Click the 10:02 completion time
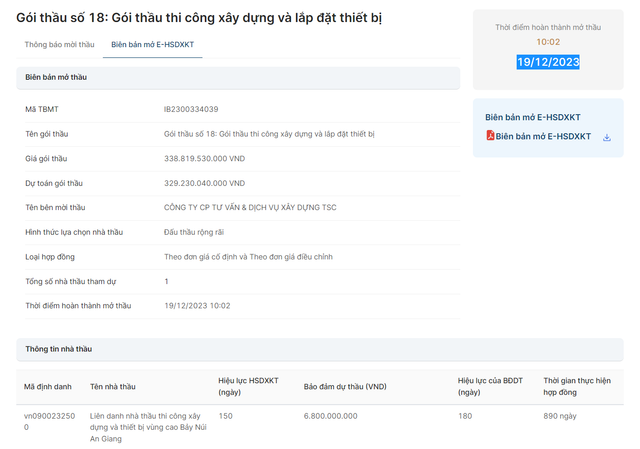 [x=548, y=42]
